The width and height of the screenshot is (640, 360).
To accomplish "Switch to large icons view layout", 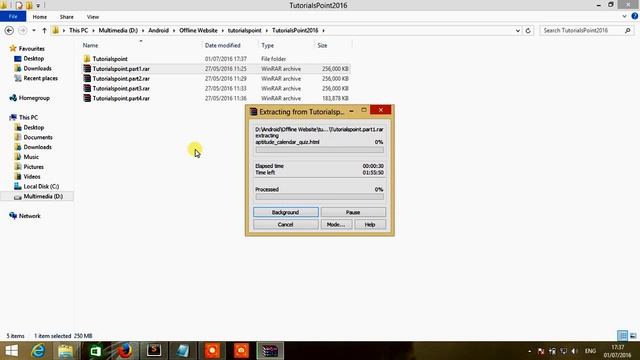I will [x=633, y=336].
